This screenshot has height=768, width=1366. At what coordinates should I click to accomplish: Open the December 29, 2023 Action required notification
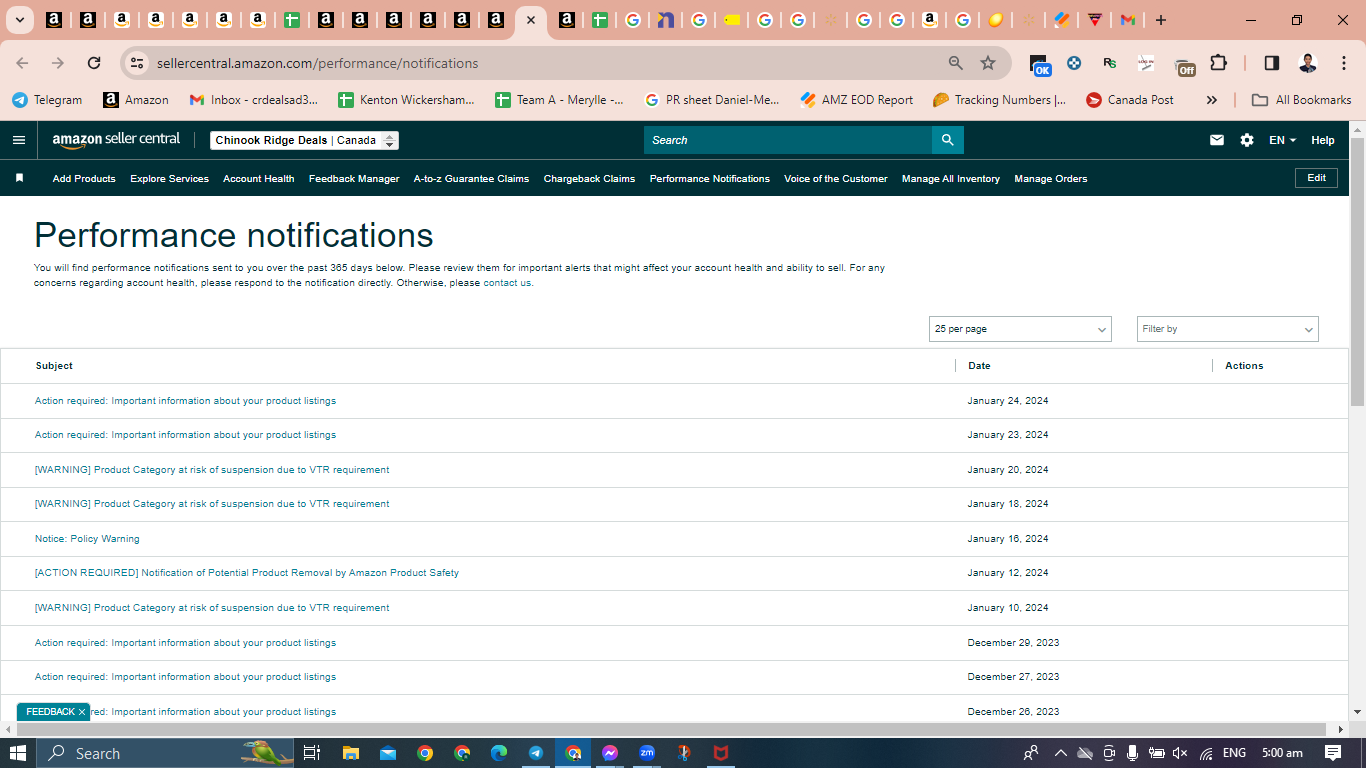(x=185, y=643)
